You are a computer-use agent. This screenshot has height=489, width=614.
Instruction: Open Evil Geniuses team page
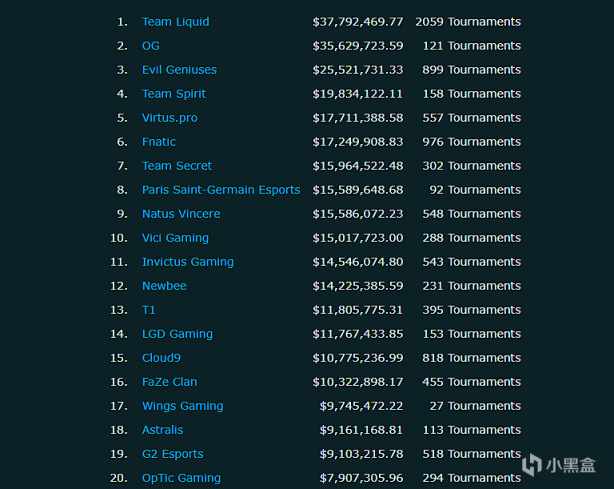(x=179, y=70)
